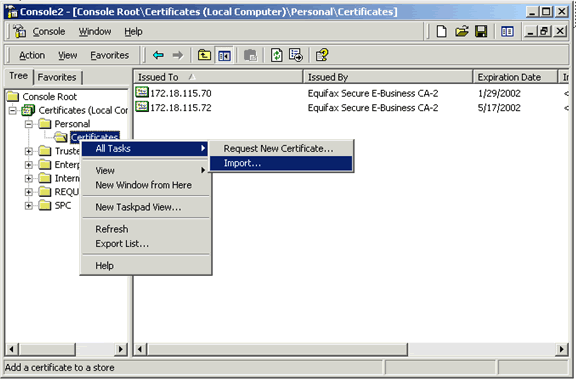The height and width of the screenshot is (380, 576).
Task: Sort by the Issued By column header
Action: click(x=388, y=77)
